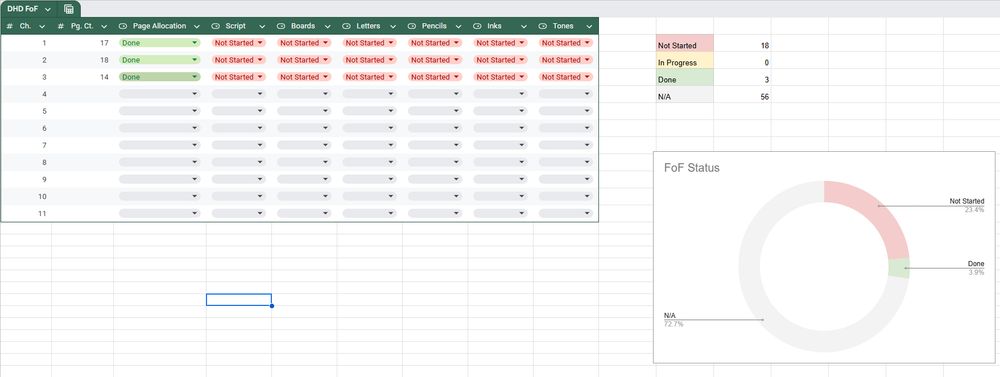The width and height of the screenshot is (1000, 377).
Task: Select the page count cell showing 14
Action: pos(82,77)
